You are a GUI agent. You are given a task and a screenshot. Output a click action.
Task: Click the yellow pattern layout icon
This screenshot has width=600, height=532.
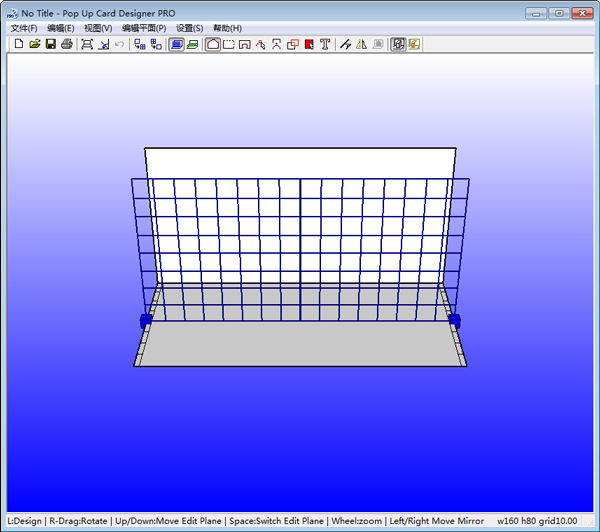(x=414, y=44)
